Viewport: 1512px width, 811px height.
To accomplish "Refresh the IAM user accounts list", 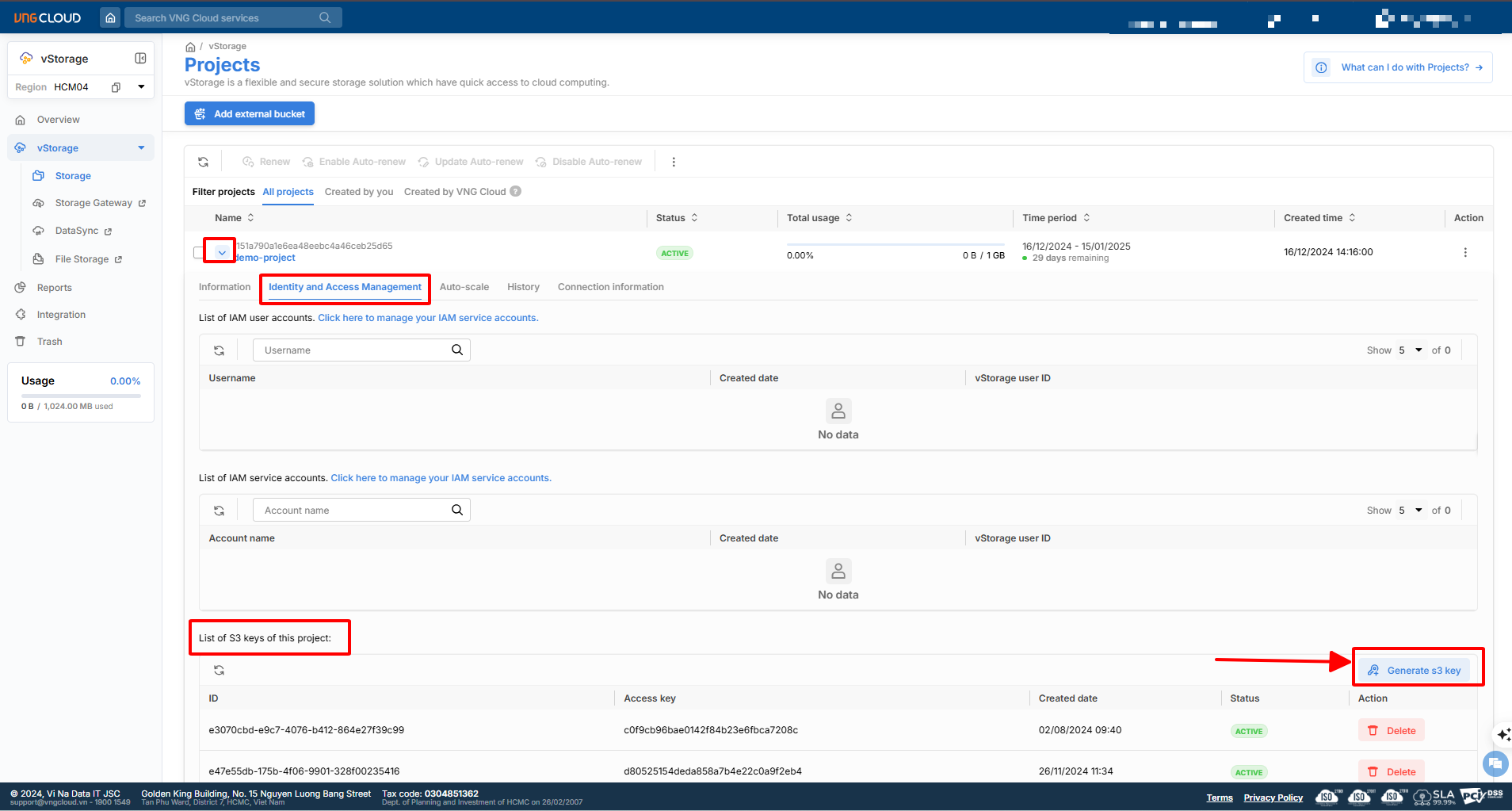I will coord(220,350).
